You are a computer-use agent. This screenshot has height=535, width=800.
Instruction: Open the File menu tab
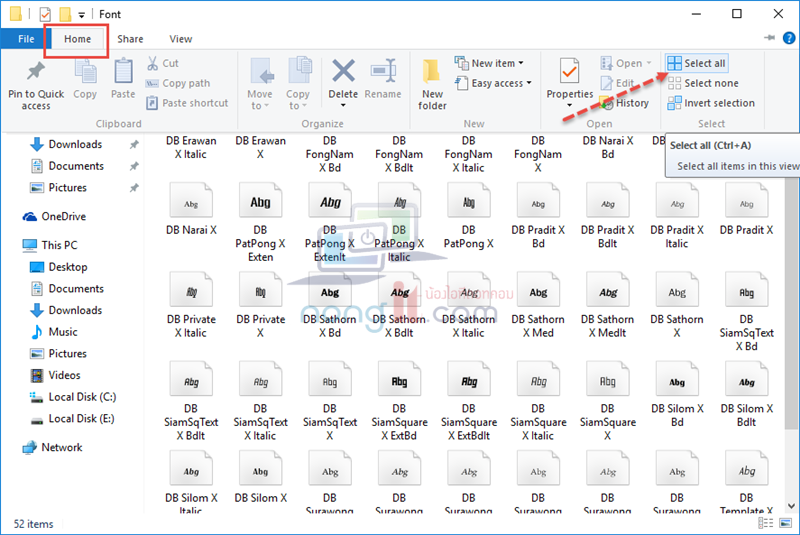[x=26, y=39]
